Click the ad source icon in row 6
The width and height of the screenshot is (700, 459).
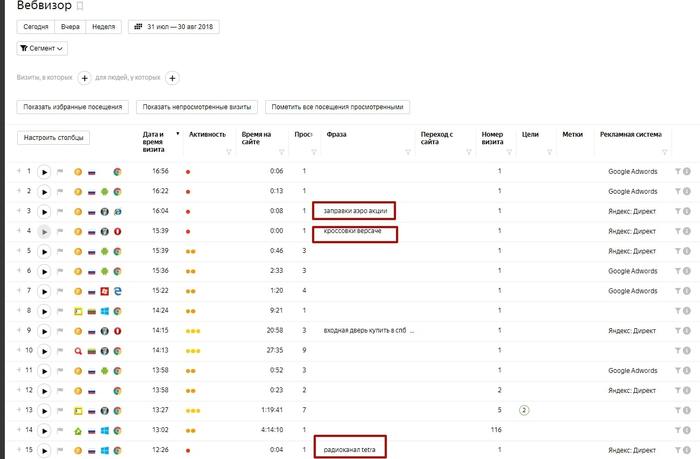pos(78,271)
